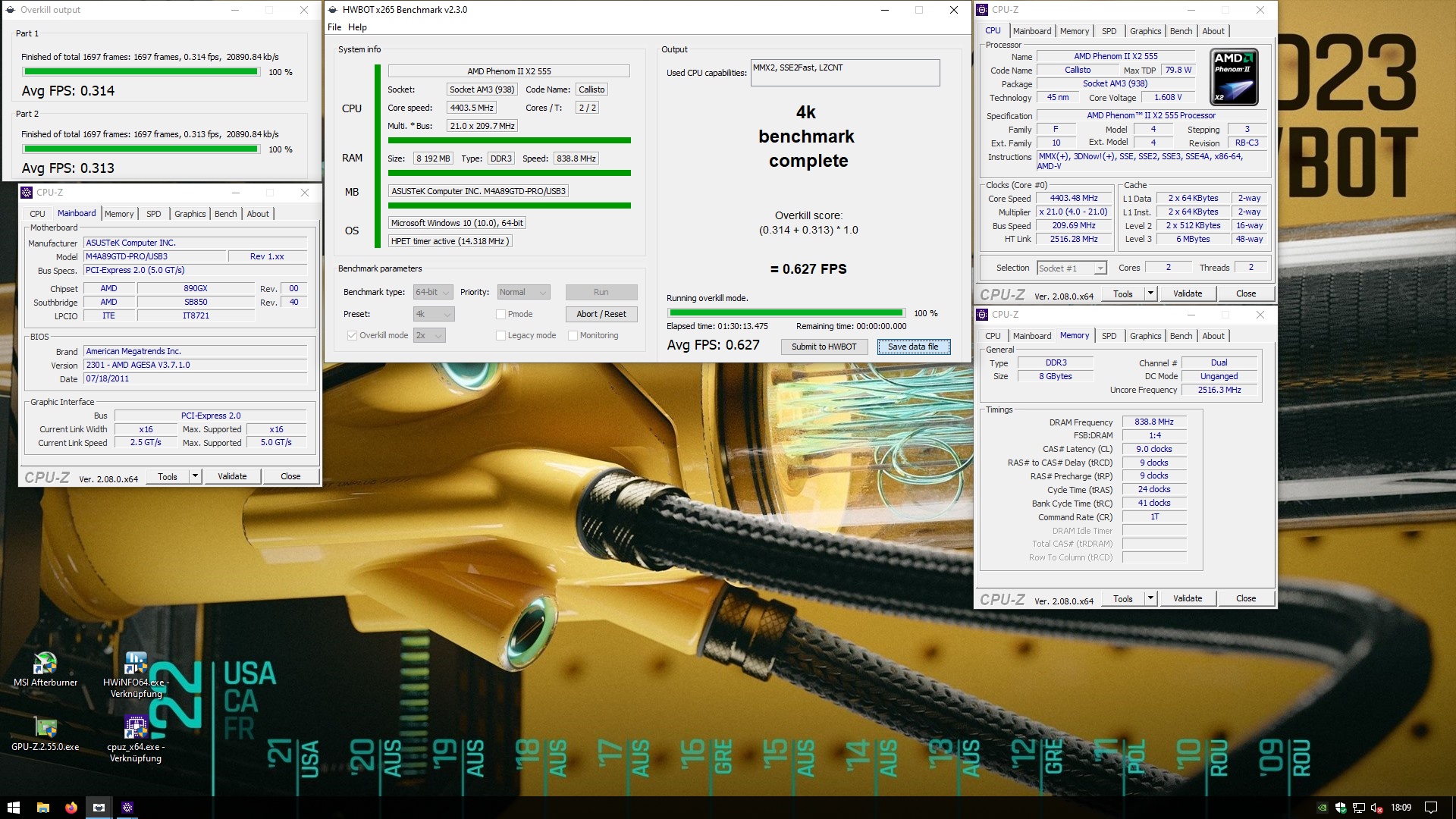Expand Tools arrow in CPU-Z Memory window
Screen dimensions: 1456x819
click(x=1150, y=598)
